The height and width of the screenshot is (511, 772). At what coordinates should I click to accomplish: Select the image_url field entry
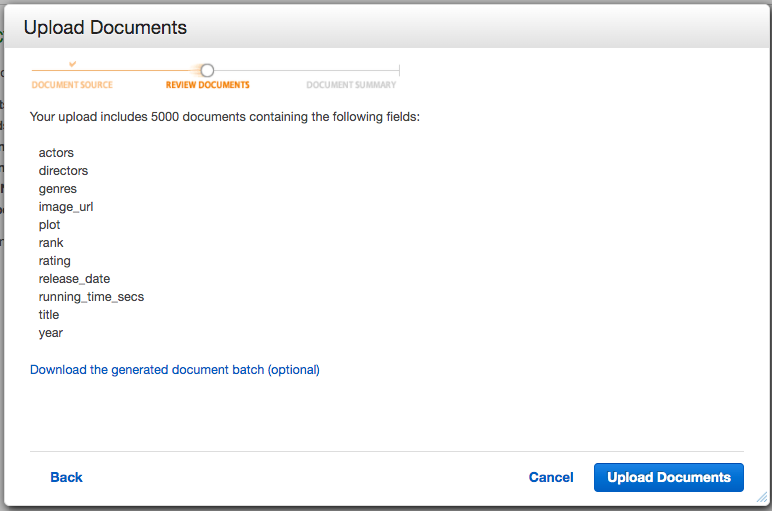point(66,206)
